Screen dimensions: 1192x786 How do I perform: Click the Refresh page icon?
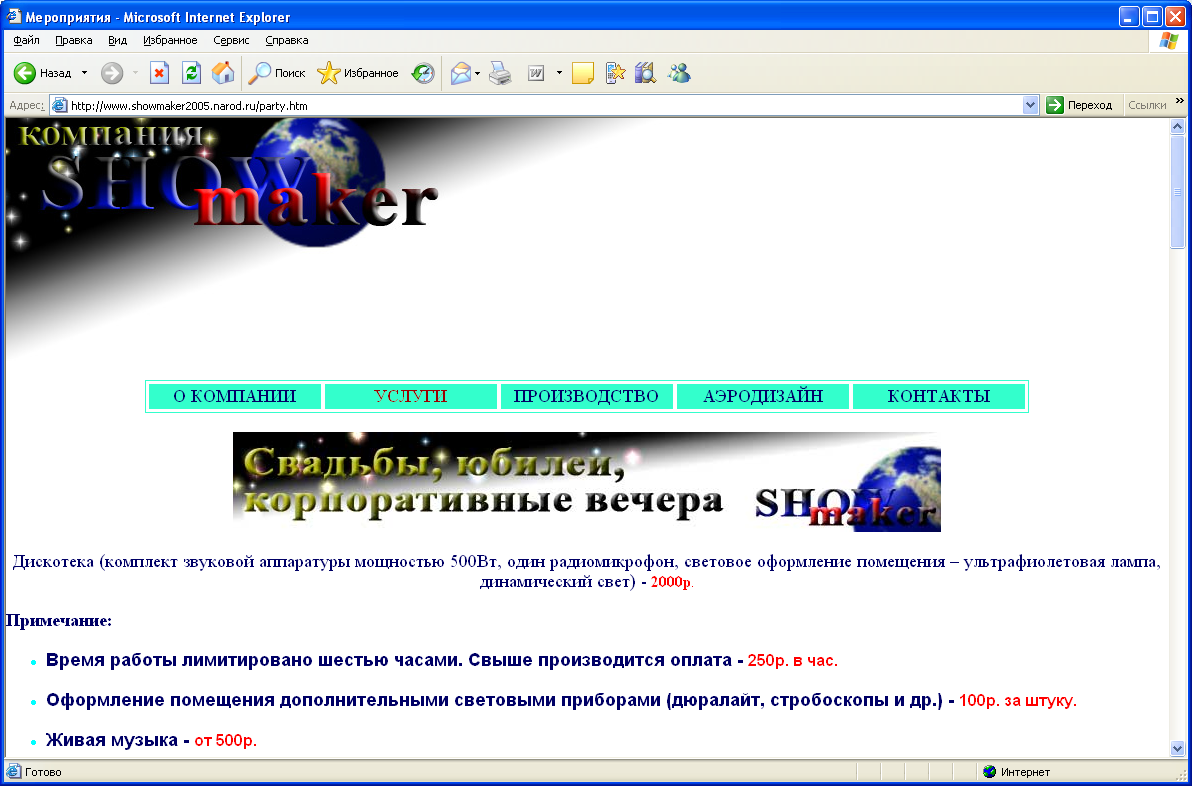(x=192, y=73)
